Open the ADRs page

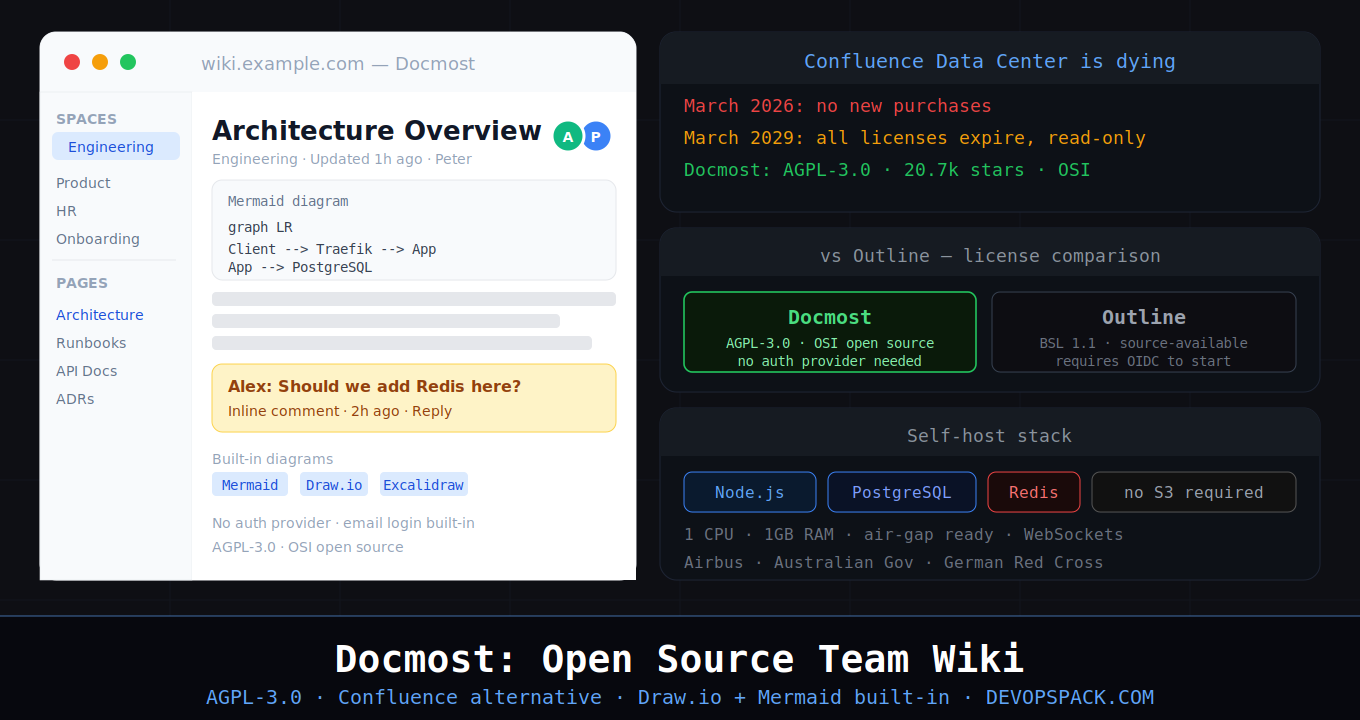pyautogui.click(x=75, y=399)
